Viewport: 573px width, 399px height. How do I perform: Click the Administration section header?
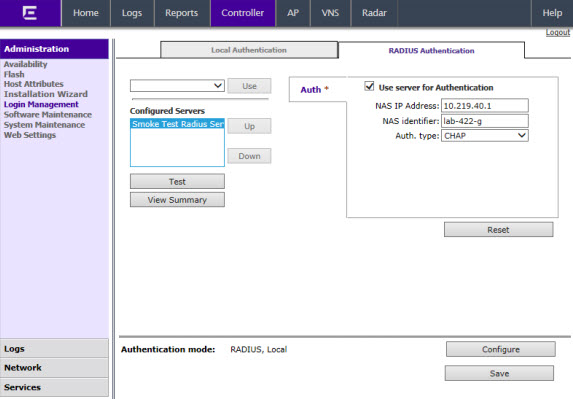click(54, 49)
